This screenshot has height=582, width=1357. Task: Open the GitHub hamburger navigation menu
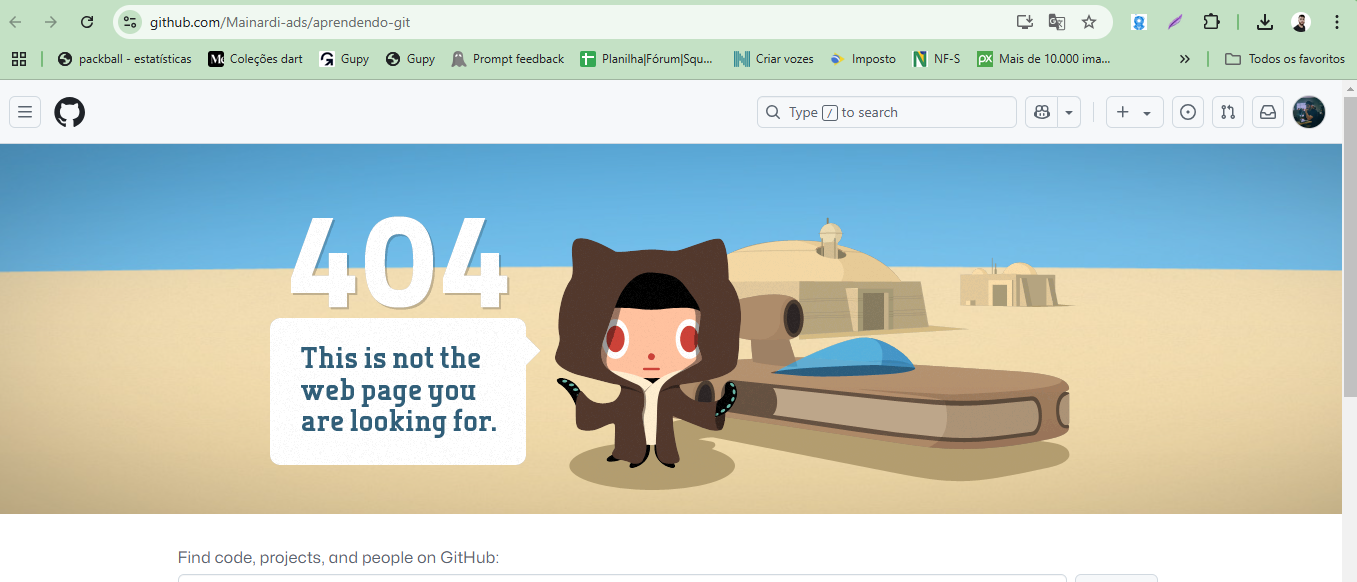[25, 112]
